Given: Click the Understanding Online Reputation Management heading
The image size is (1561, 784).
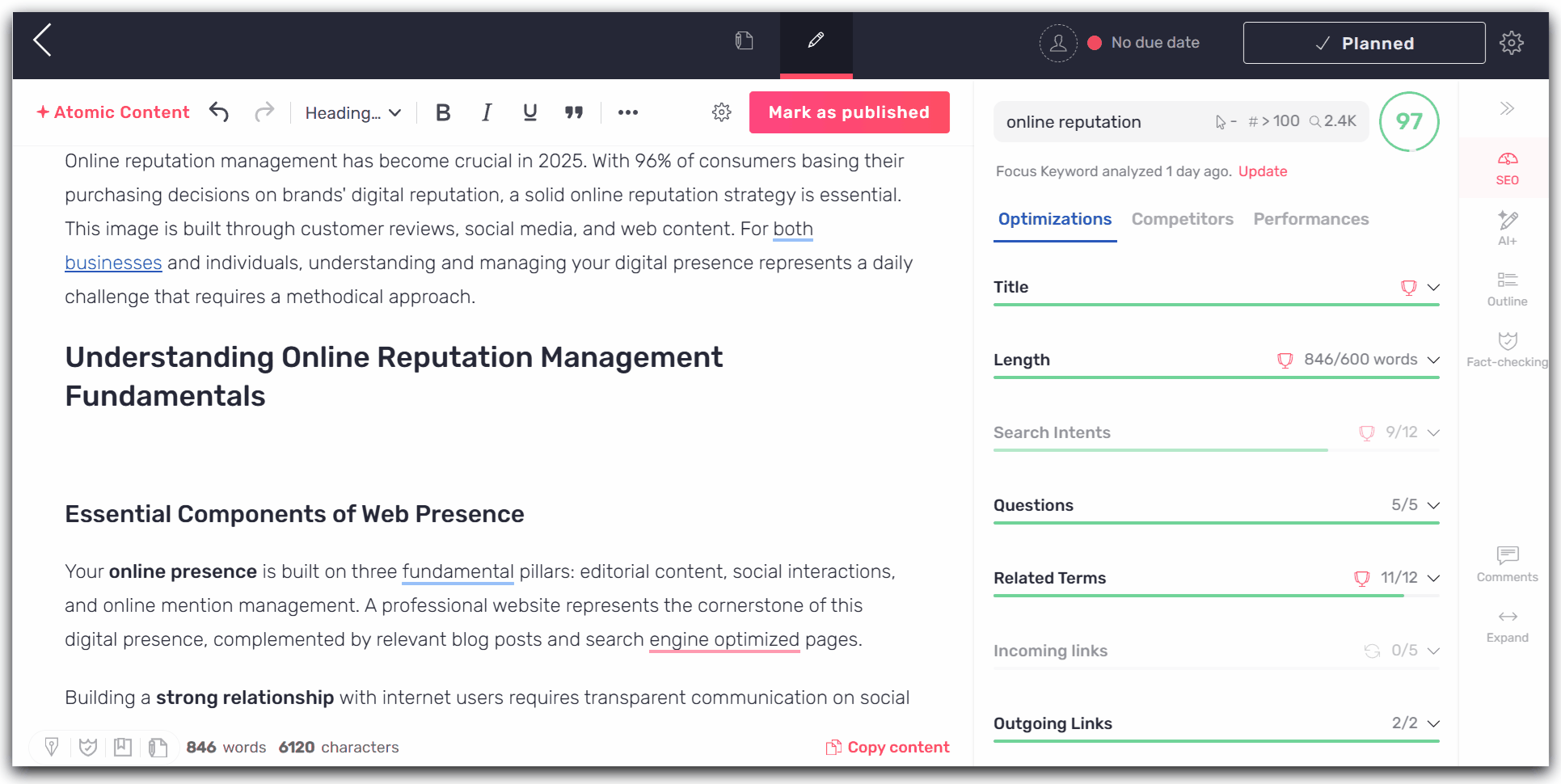Looking at the screenshot, I should tap(394, 377).
